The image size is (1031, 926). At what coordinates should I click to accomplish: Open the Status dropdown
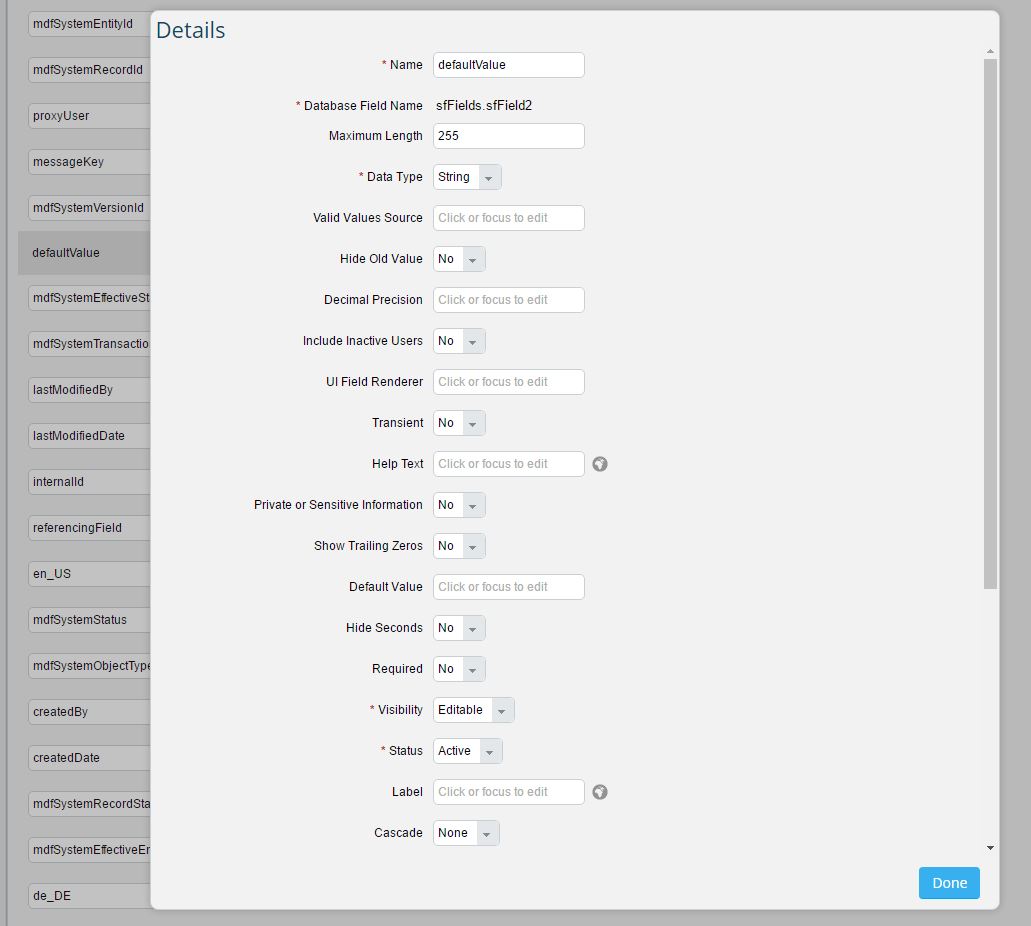click(x=468, y=751)
